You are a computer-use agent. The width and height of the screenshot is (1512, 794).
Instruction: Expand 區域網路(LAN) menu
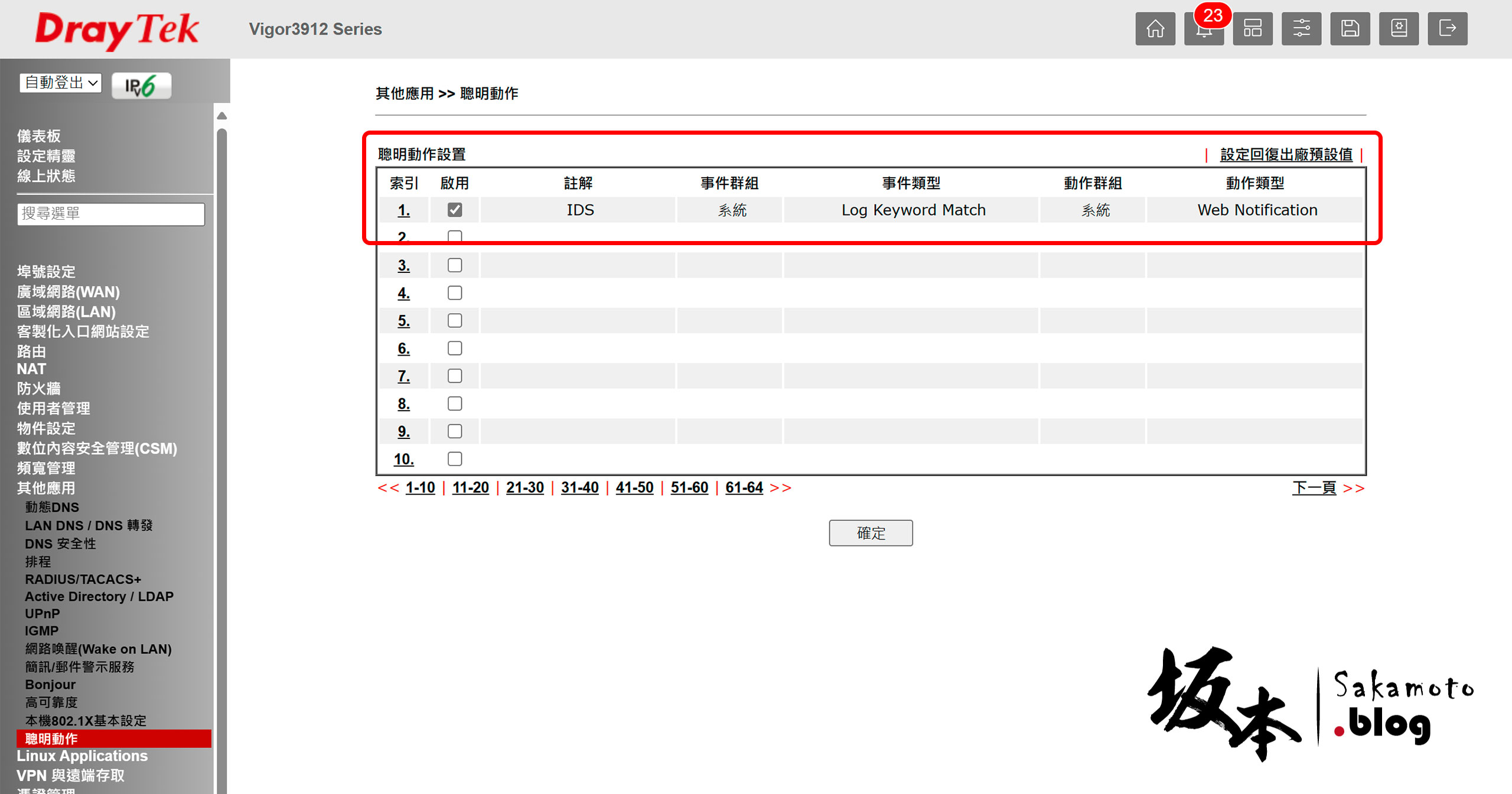point(66,312)
